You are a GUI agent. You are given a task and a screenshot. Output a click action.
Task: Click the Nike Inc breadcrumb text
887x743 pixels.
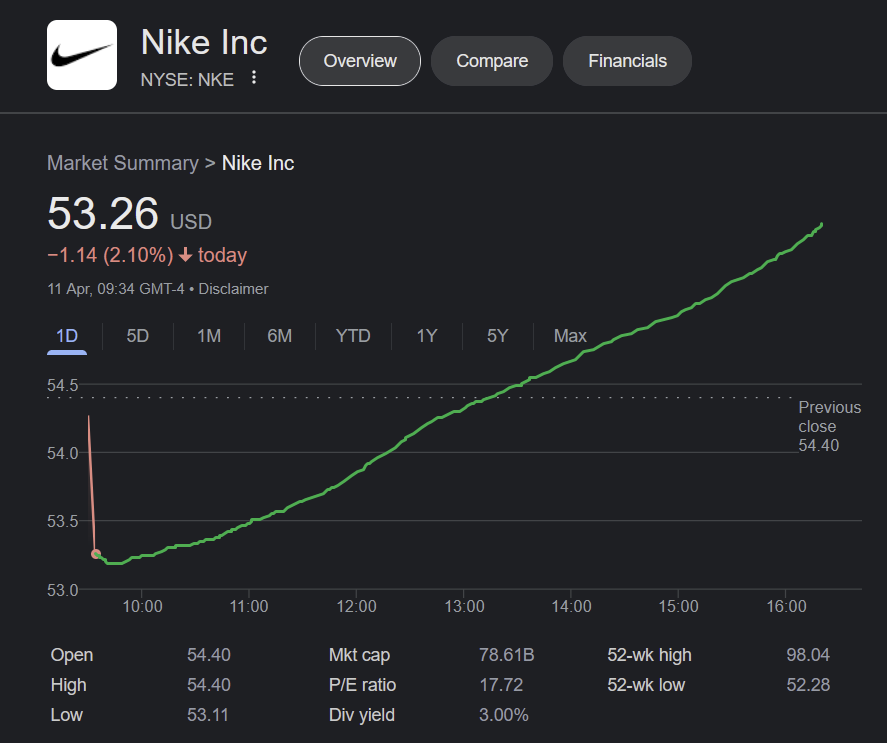tap(258, 163)
